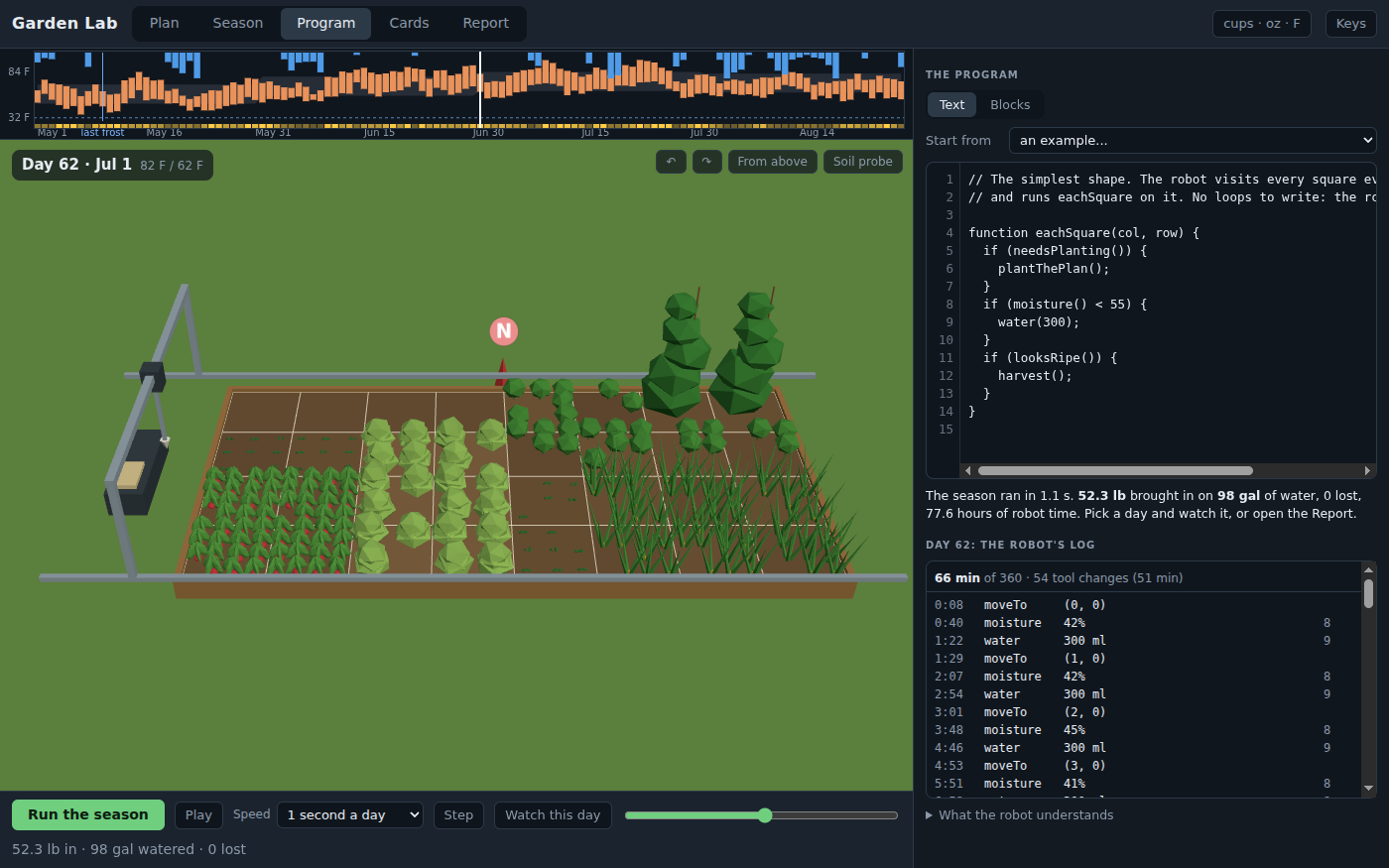This screenshot has width=1389, height=868.
Task: Toggle the cups · oz · F units
Action: [1261, 23]
